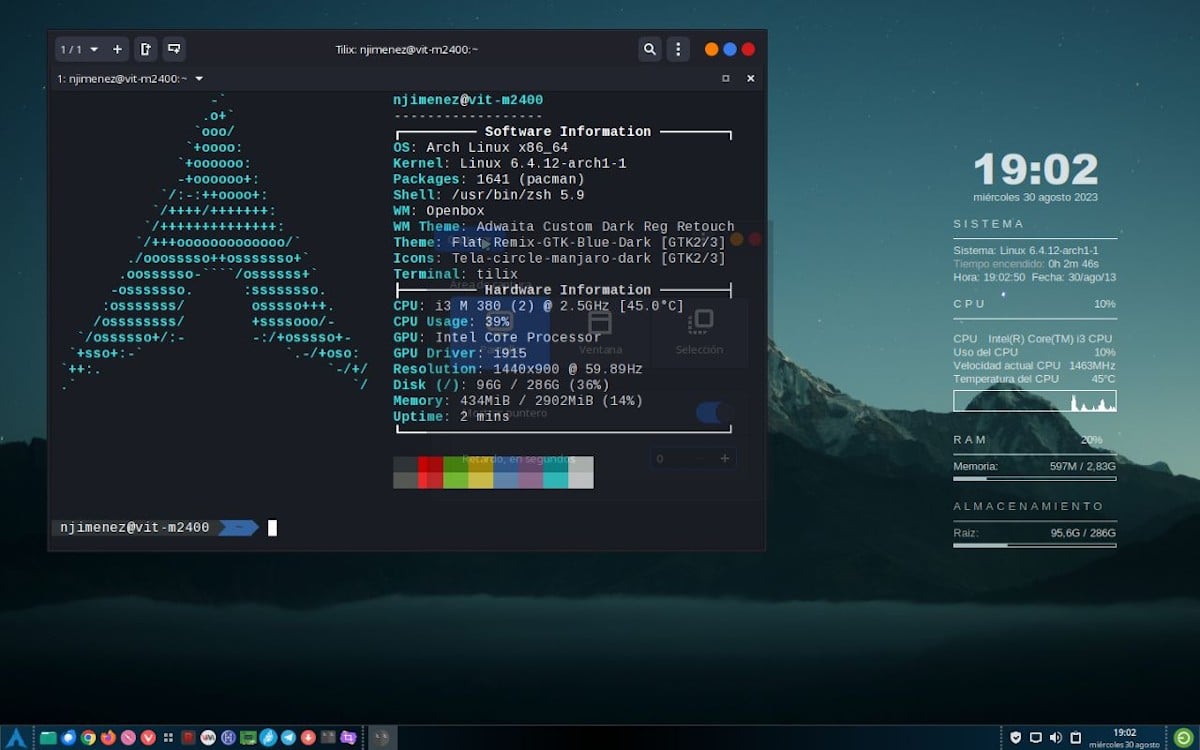Toggle the faded blue pointer switch
This screenshot has height=750, width=1200.
point(714,413)
